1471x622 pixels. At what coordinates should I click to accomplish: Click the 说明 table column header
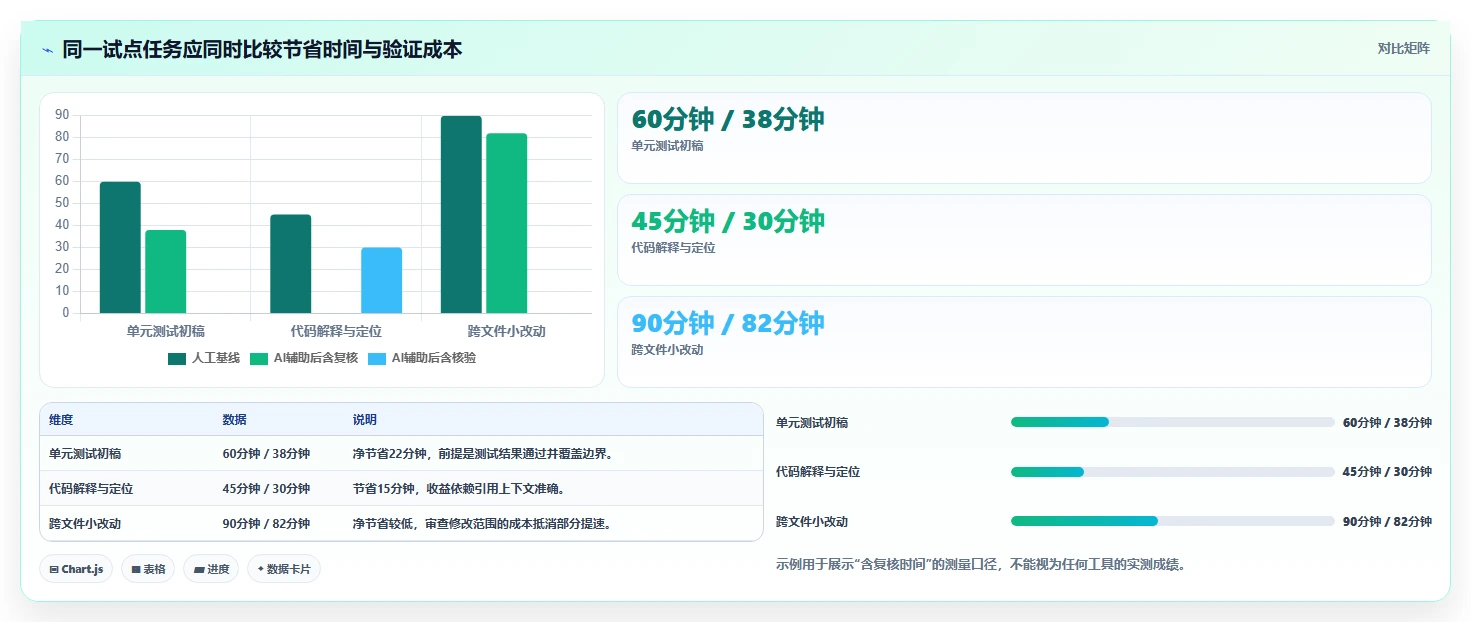pos(365,420)
